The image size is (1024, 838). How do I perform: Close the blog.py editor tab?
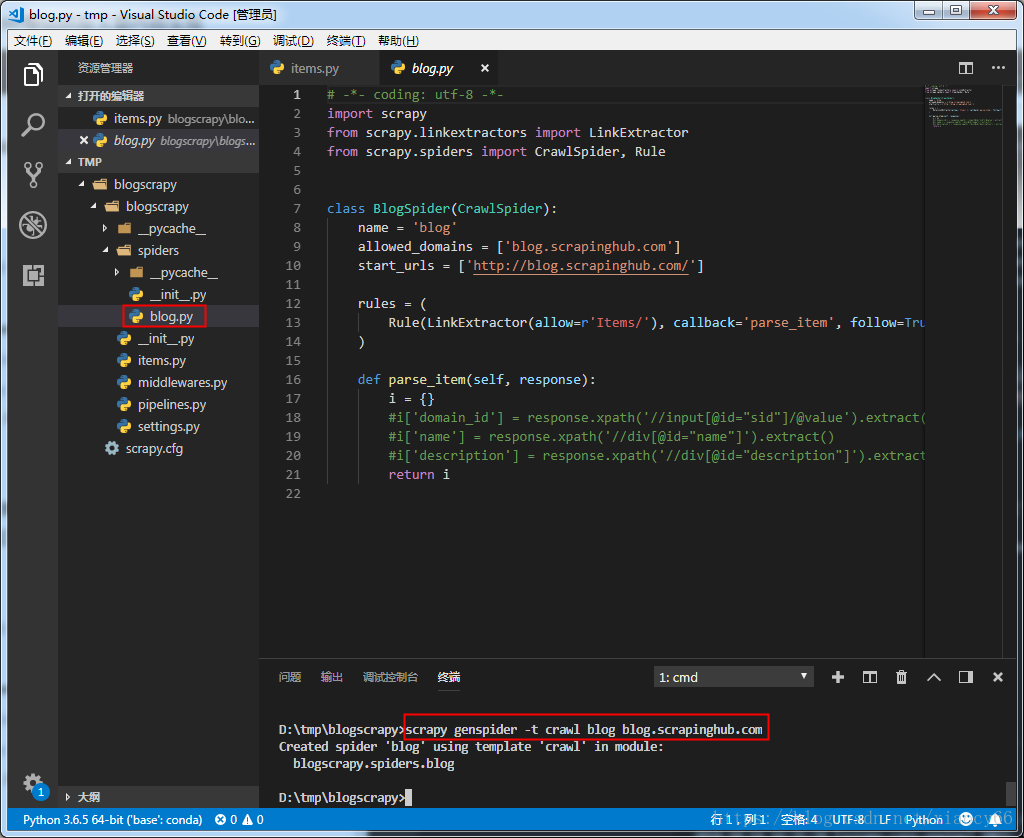tap(485, 68)
